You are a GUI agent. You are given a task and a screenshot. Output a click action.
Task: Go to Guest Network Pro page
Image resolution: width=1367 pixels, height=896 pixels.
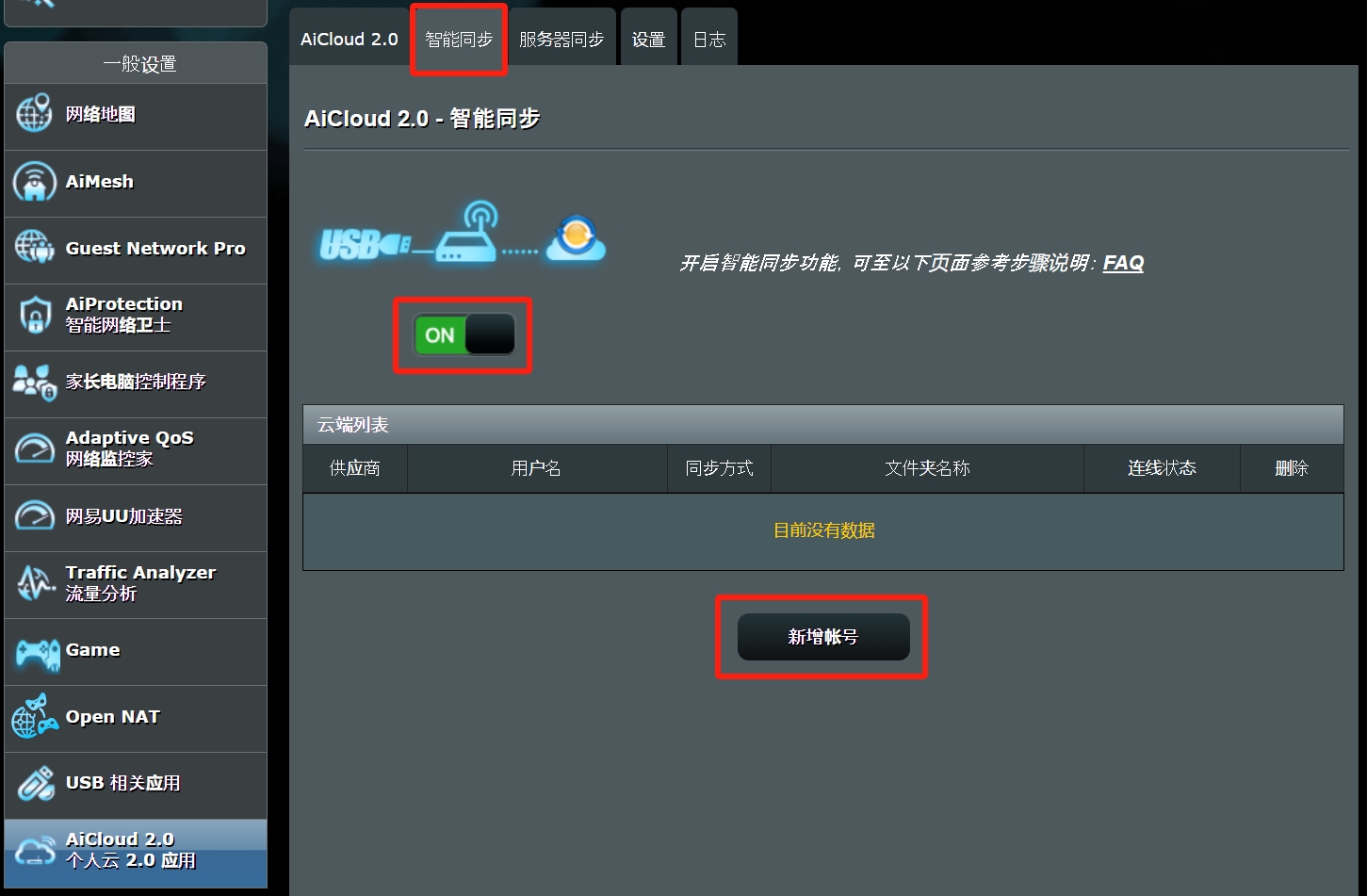pos(136,250)
